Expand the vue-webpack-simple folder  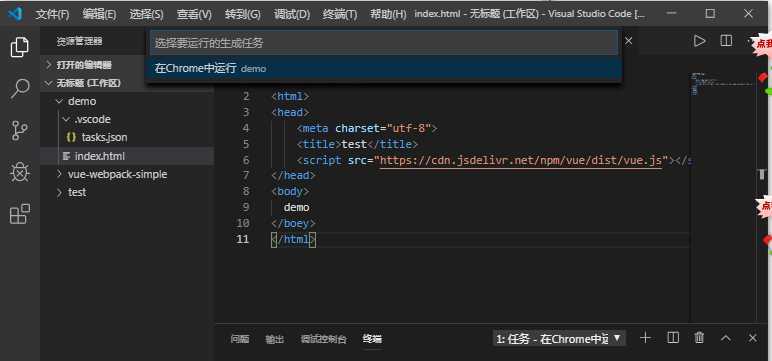click(117, 174)
